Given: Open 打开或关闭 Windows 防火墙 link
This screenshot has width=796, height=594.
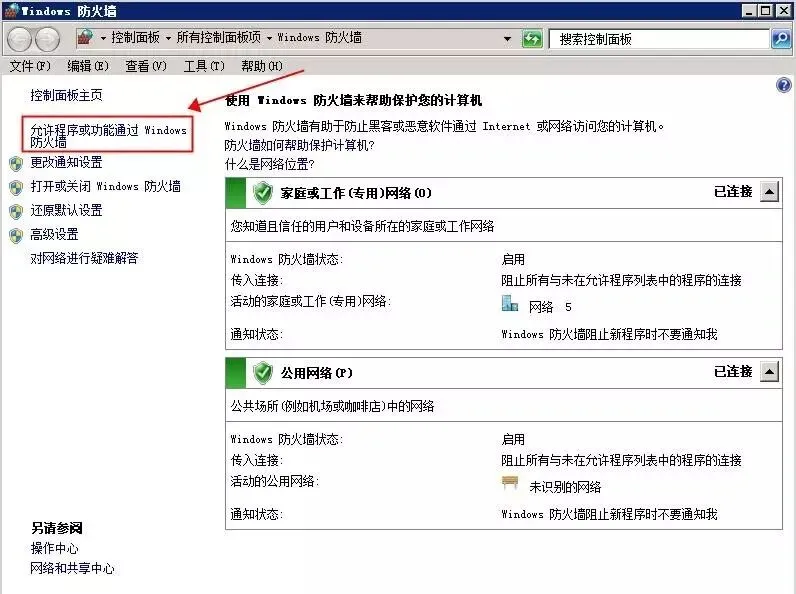Looking at the screenshot, I should [x=106, y=186].
